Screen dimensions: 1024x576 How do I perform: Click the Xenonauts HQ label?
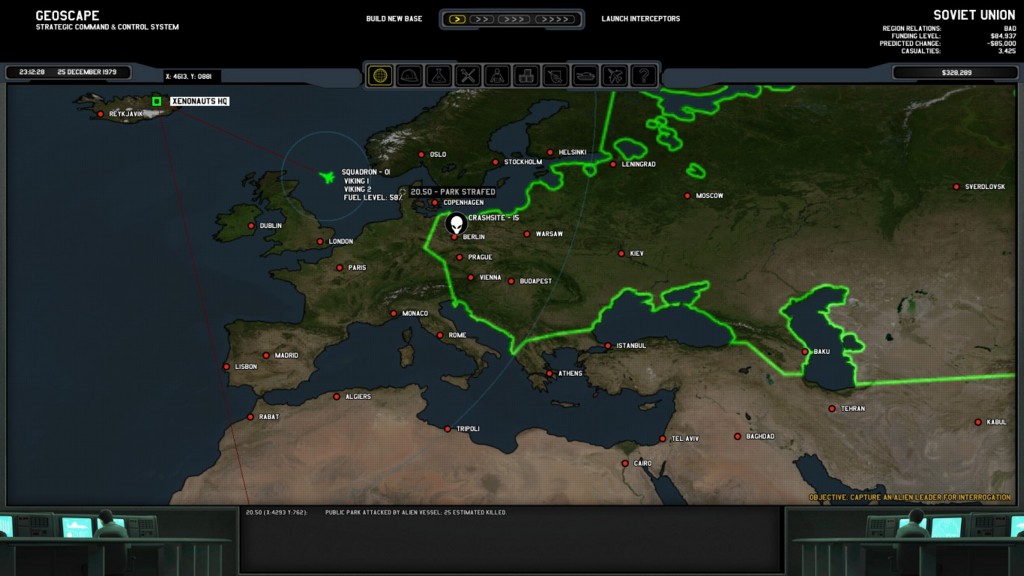pos(200,101)
